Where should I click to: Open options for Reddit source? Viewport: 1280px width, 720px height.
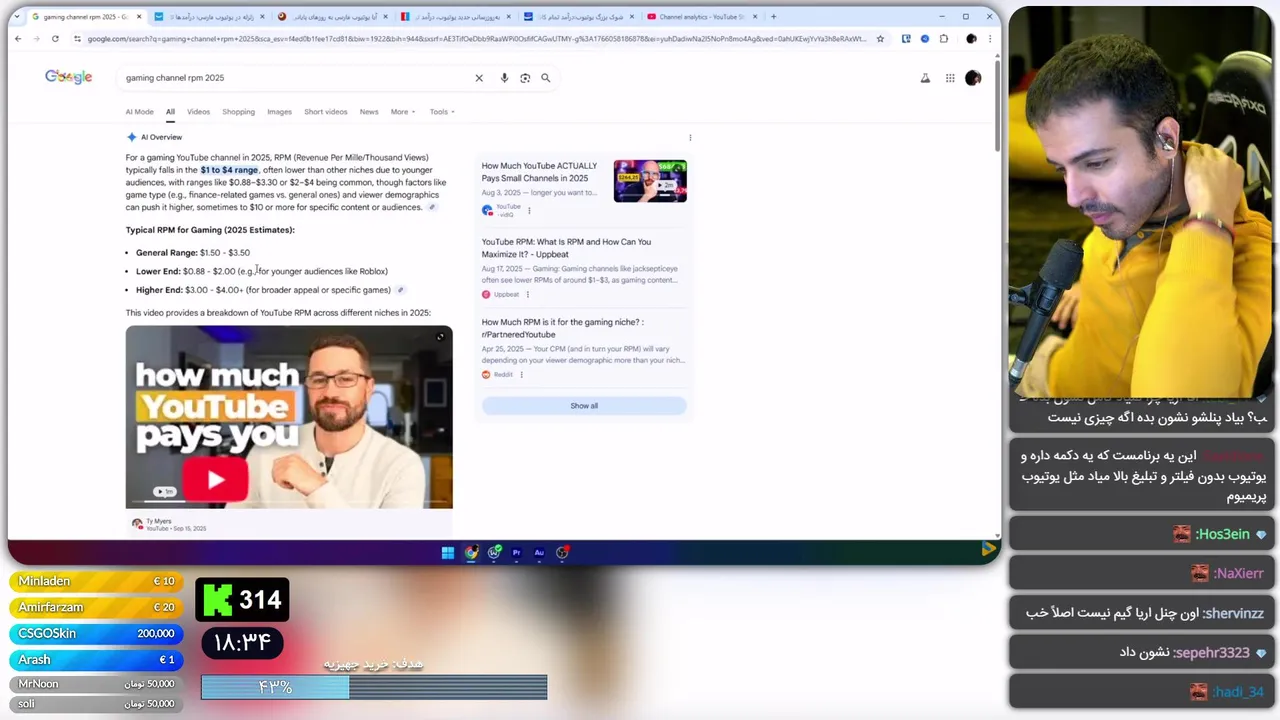pos(521,375)
